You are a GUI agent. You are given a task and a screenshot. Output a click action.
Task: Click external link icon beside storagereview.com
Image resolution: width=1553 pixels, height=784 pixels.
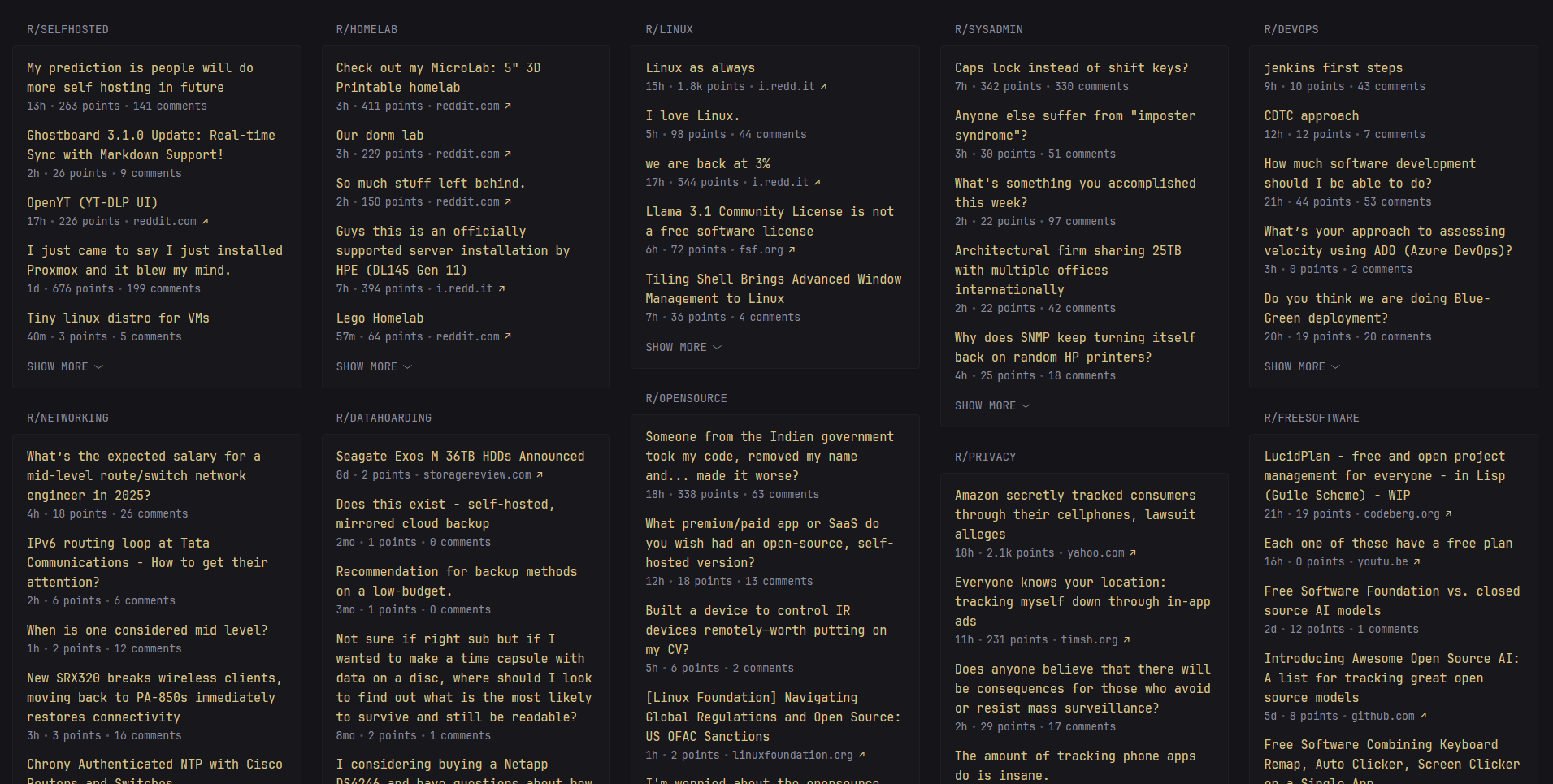[x=540, y=475]
